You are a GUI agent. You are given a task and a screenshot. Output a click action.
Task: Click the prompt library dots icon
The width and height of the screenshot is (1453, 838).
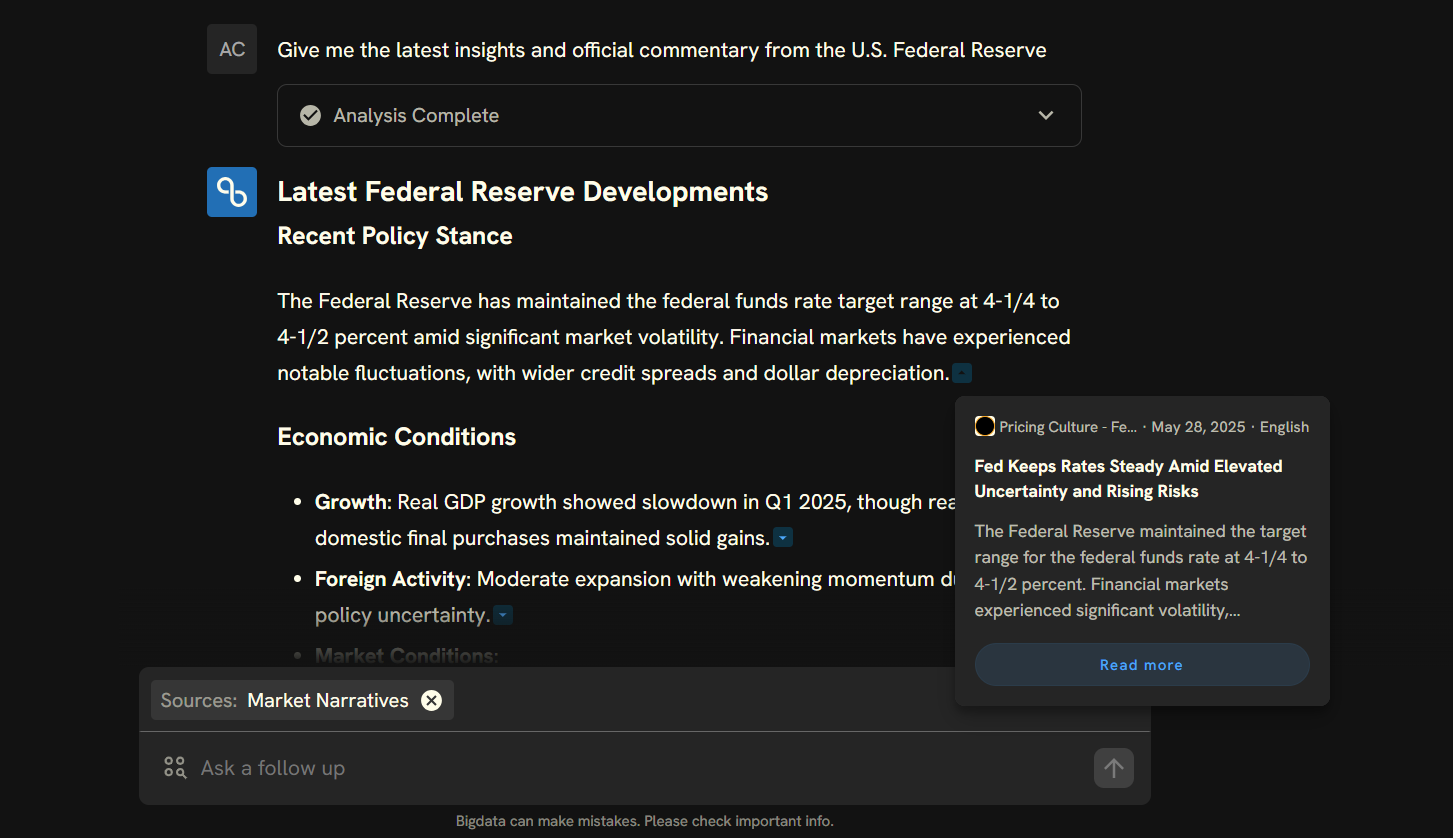pyautogui.click(x=175, y=768)
